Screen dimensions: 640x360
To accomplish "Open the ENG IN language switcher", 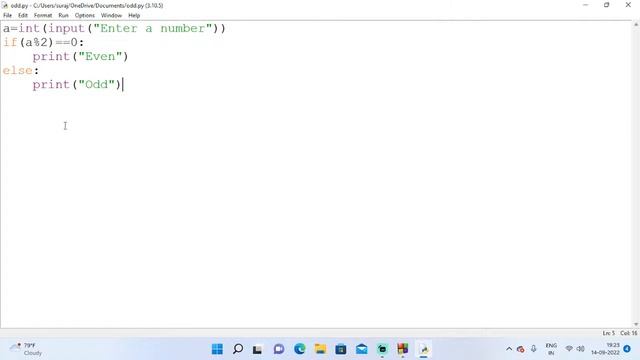I will click(x=551, y=349).
